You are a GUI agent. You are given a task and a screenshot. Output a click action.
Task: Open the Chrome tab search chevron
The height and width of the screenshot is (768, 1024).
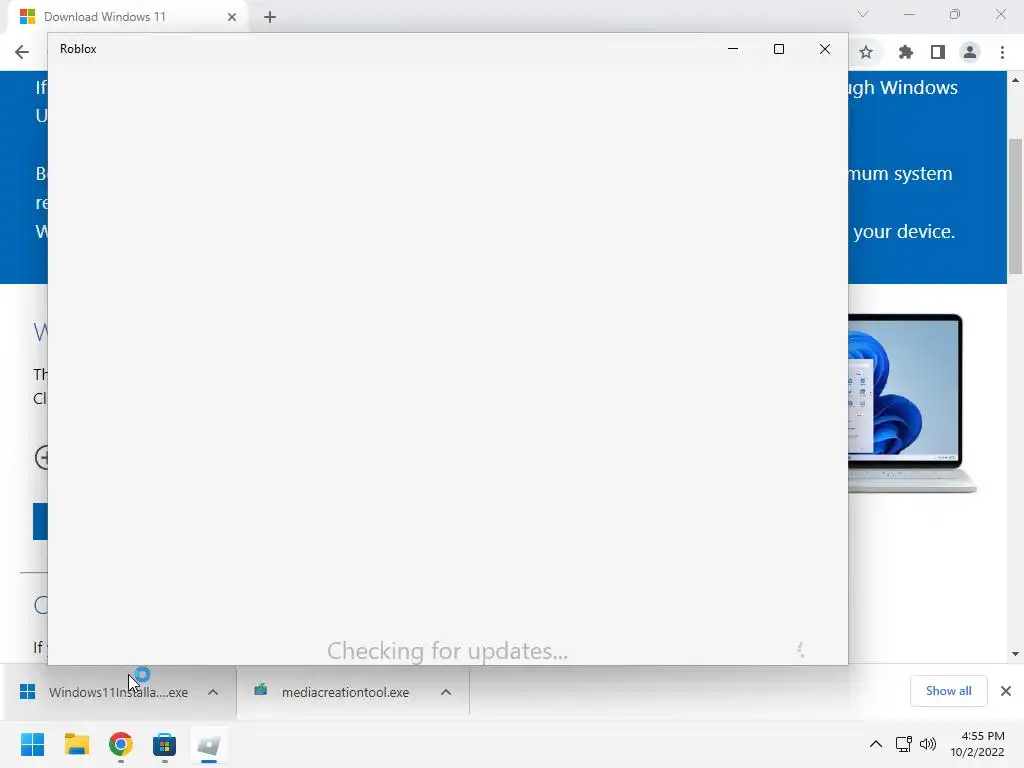[x=863, y=14]
